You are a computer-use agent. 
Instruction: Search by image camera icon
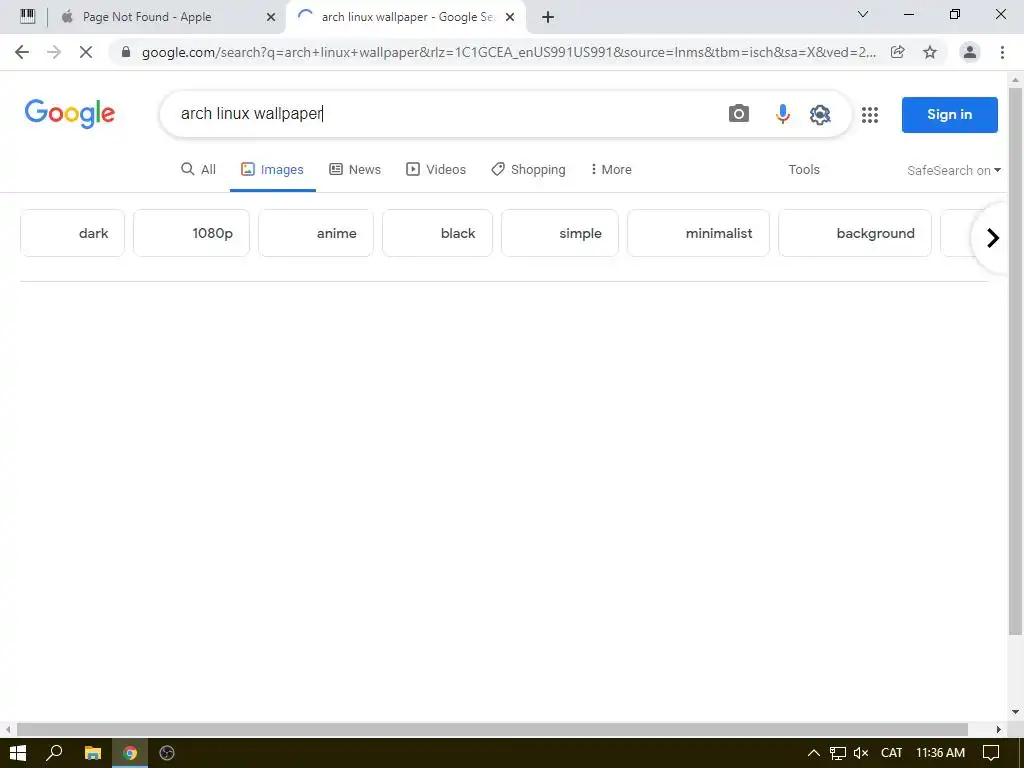pos(739,114)
